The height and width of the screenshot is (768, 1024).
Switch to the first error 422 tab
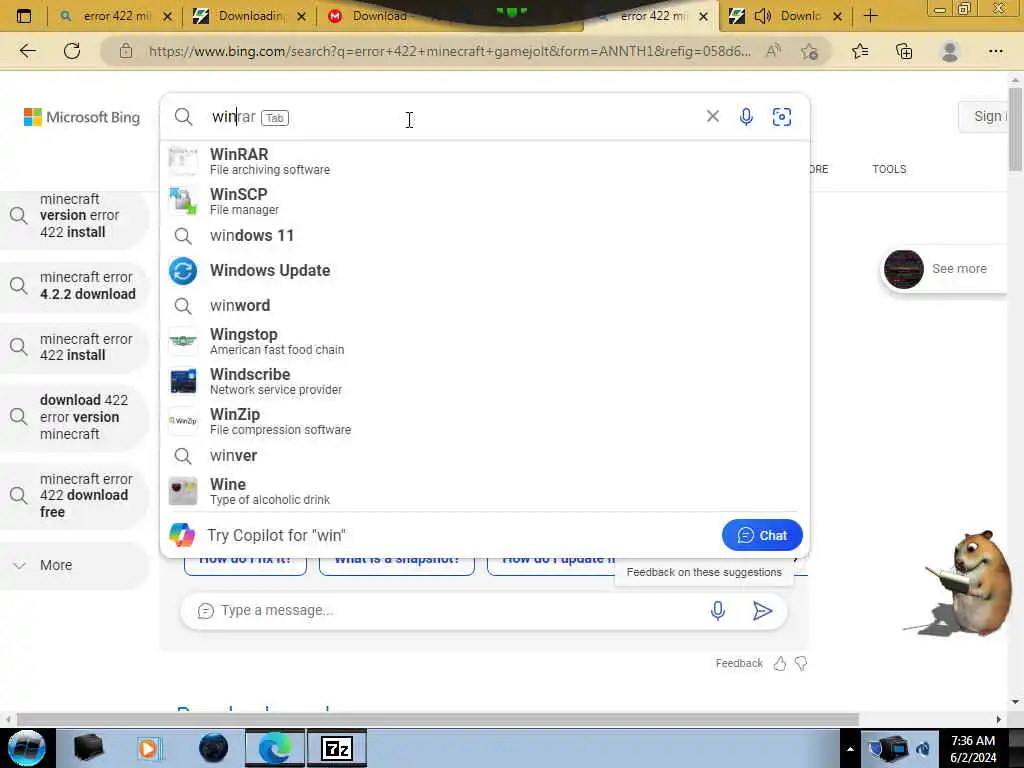coord(115,16)
